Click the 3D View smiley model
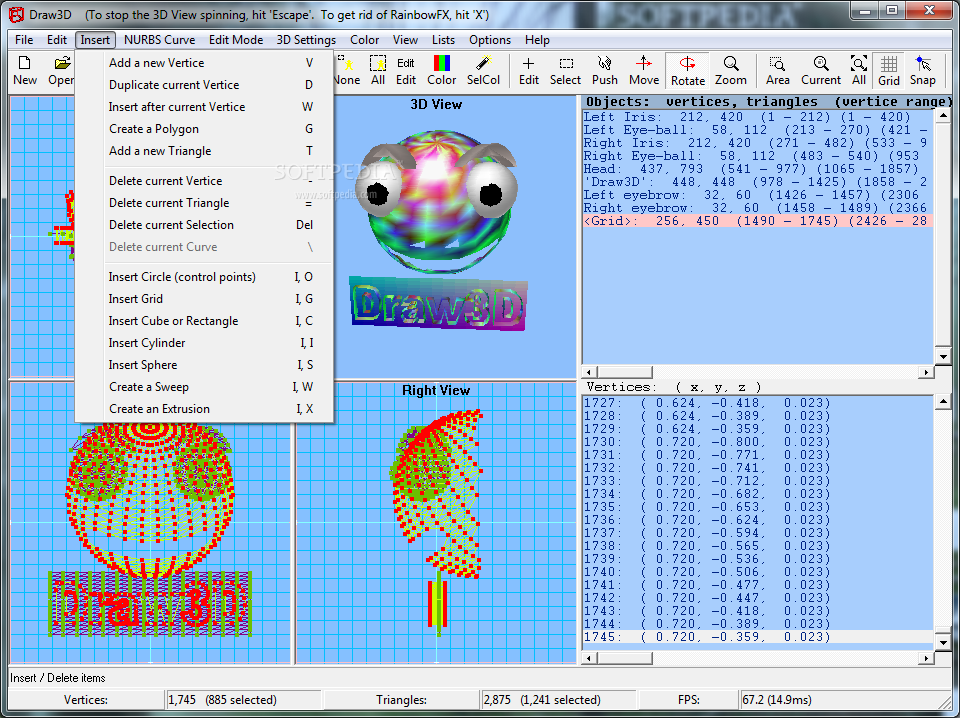The height and width of the screenshot is (718, 960). (437, 201)
